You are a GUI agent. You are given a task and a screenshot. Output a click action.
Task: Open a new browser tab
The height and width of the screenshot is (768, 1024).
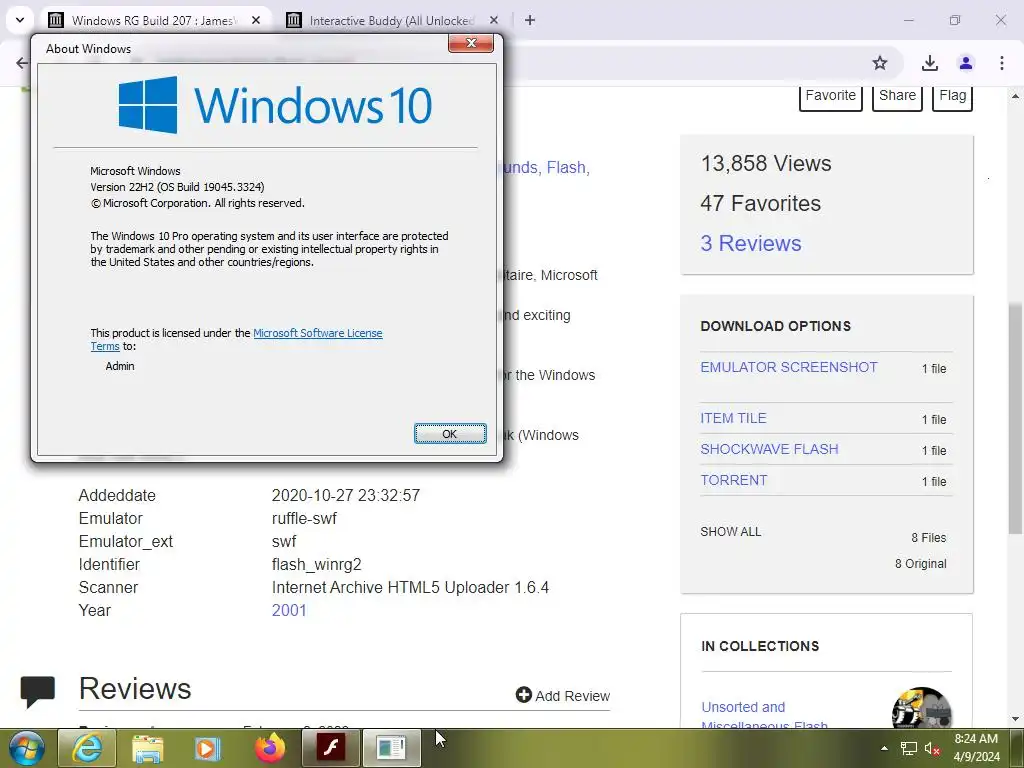530,20
